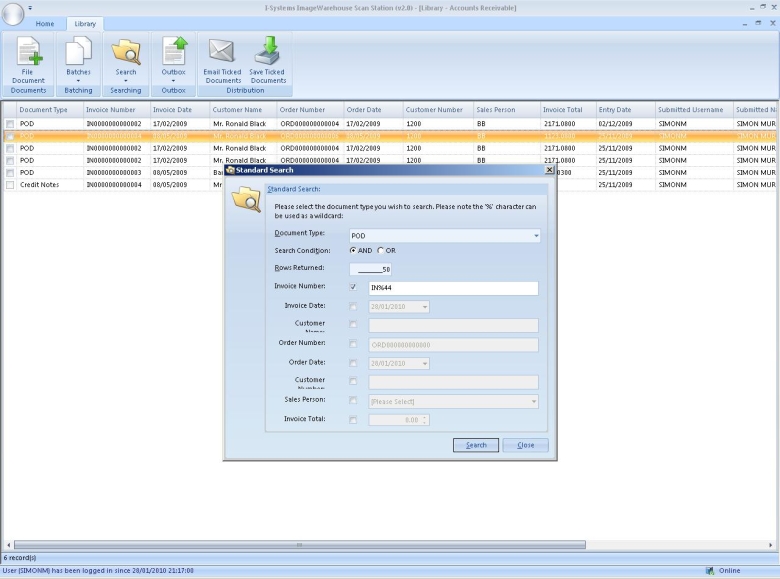Enable the Invoice Total checkbox

click(x=353, y=420)
